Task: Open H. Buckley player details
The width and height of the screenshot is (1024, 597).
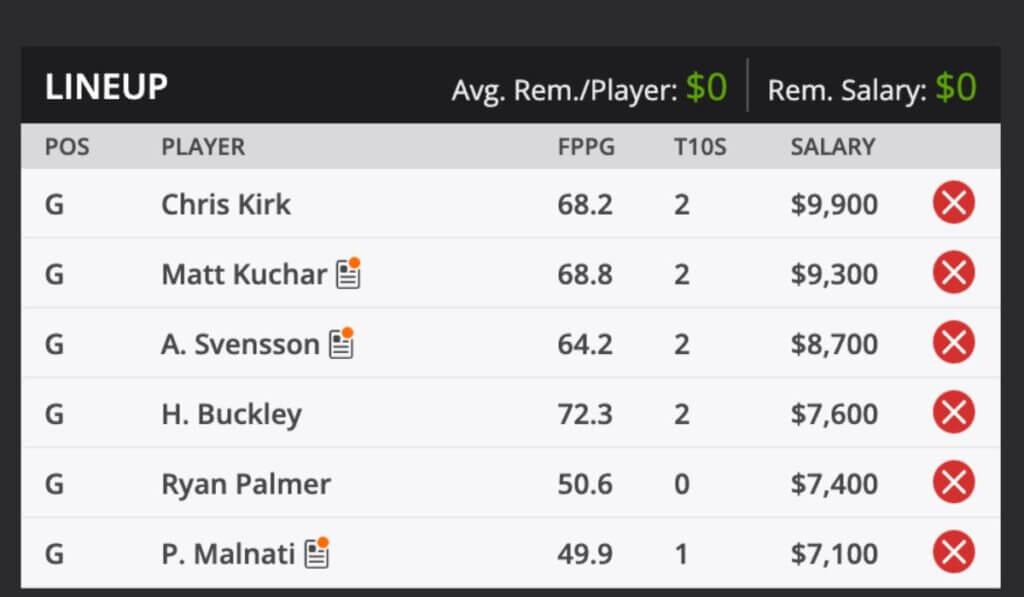Action: coord(231,414)
